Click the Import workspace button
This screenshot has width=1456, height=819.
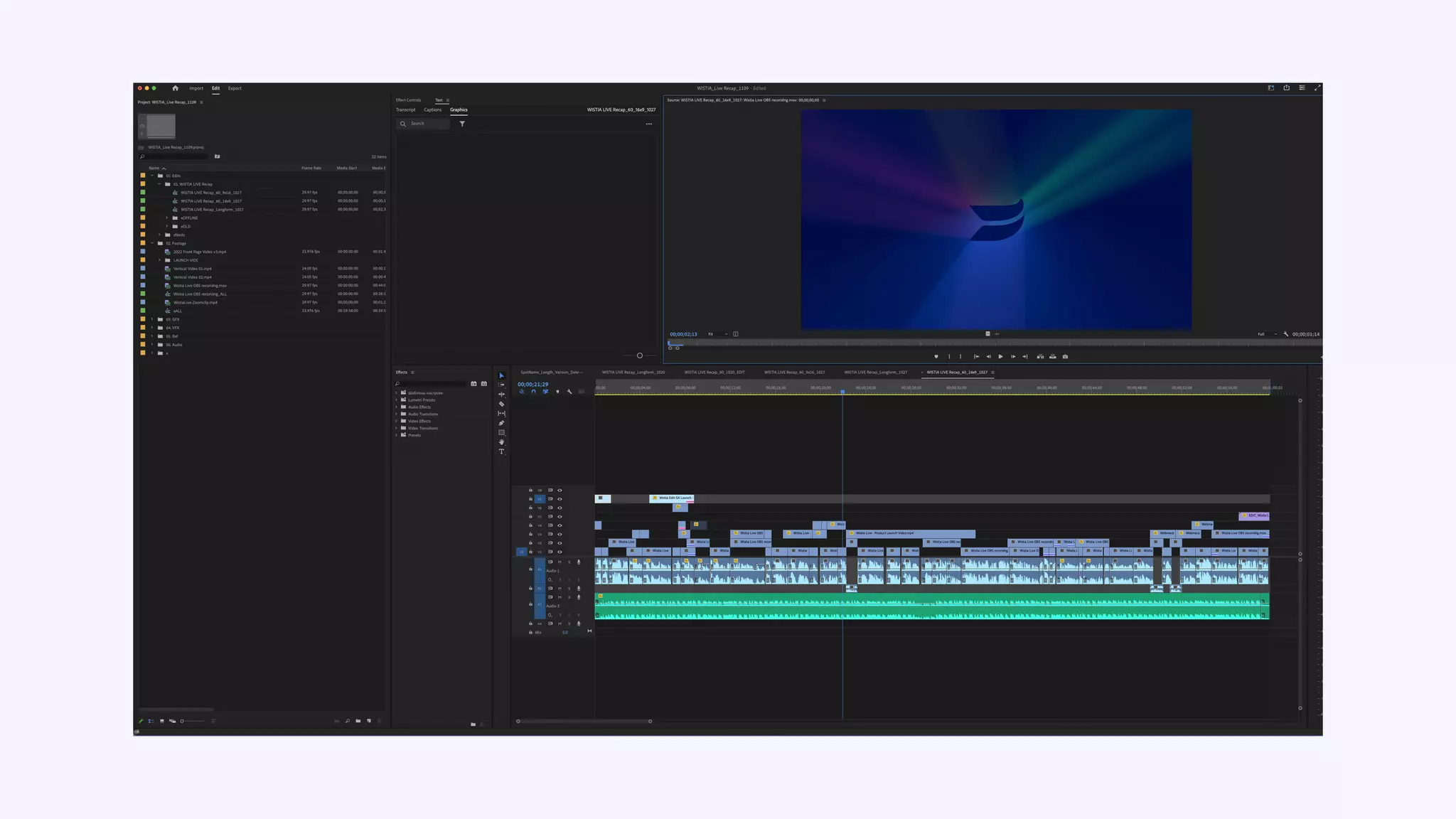196,88
